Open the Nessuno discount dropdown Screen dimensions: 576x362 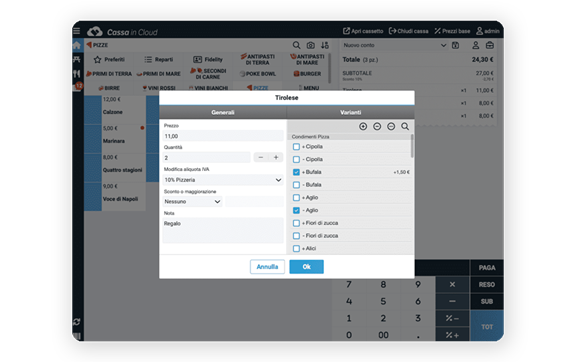(x=192, y=201)
